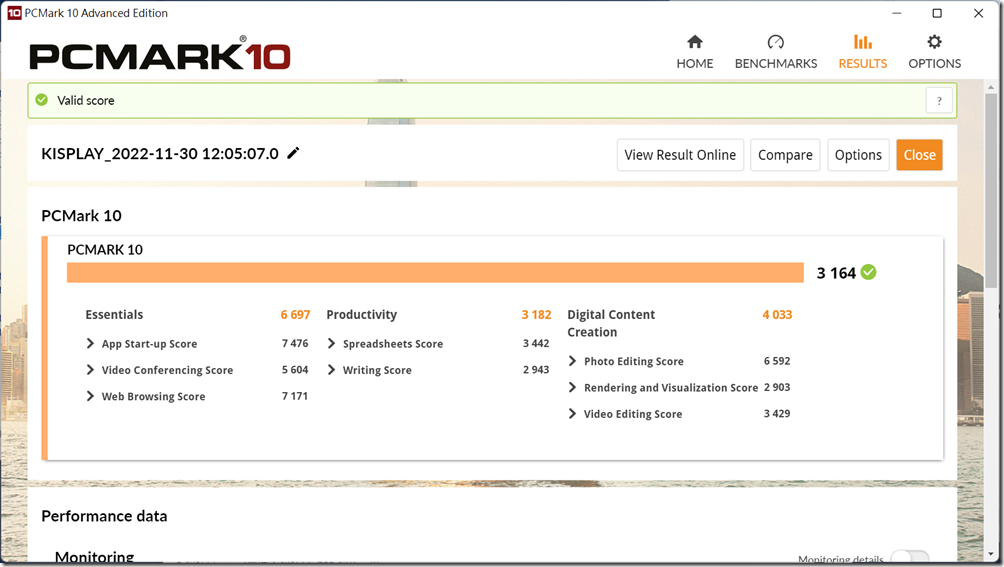Image resolution: width=1004 pixels, height=567 pixels.
Task: Click the green valid score checkmark icon
Action: click(x=42, y=100)
